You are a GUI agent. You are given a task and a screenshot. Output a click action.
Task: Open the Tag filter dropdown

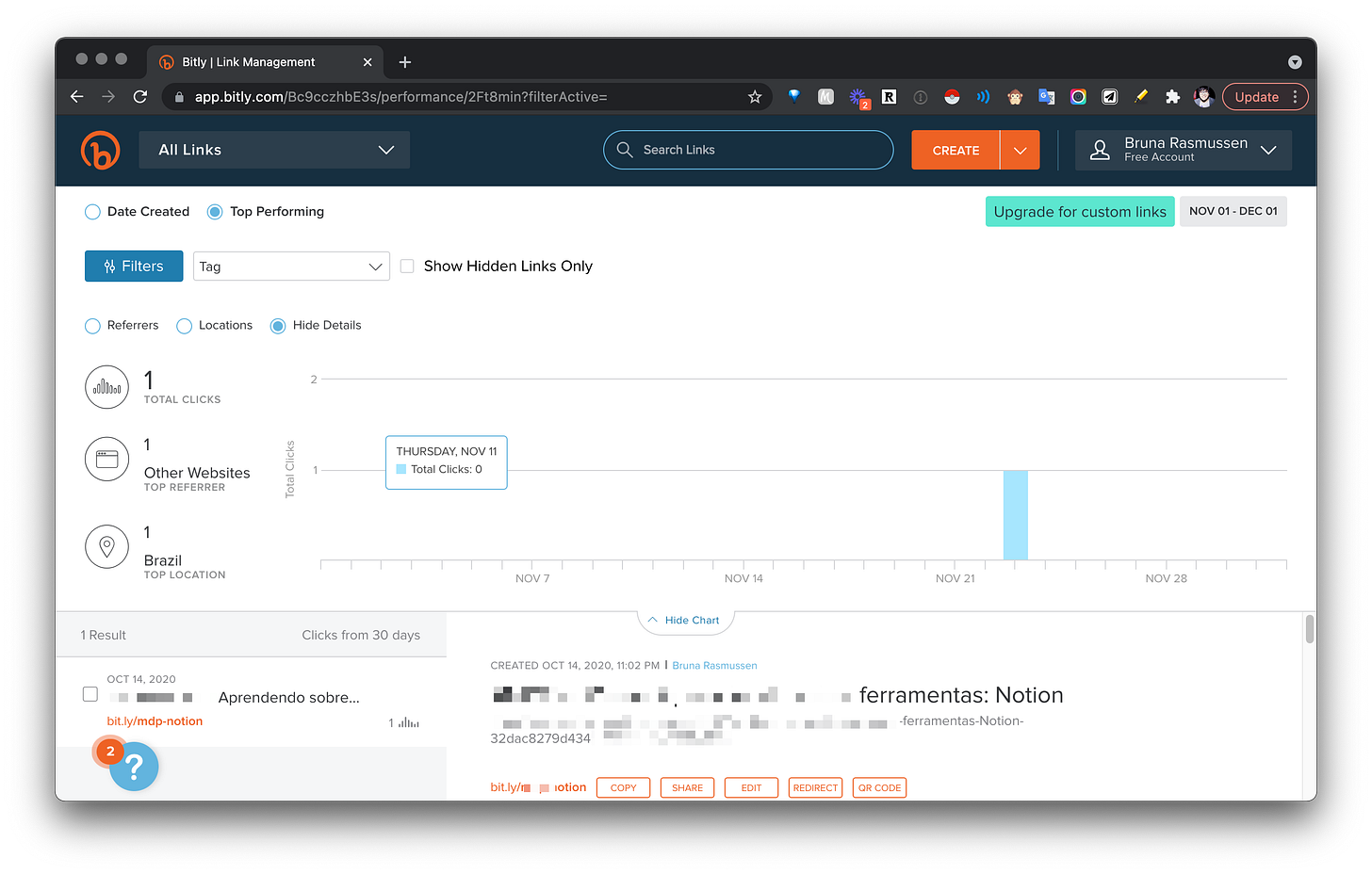(291, 267)
